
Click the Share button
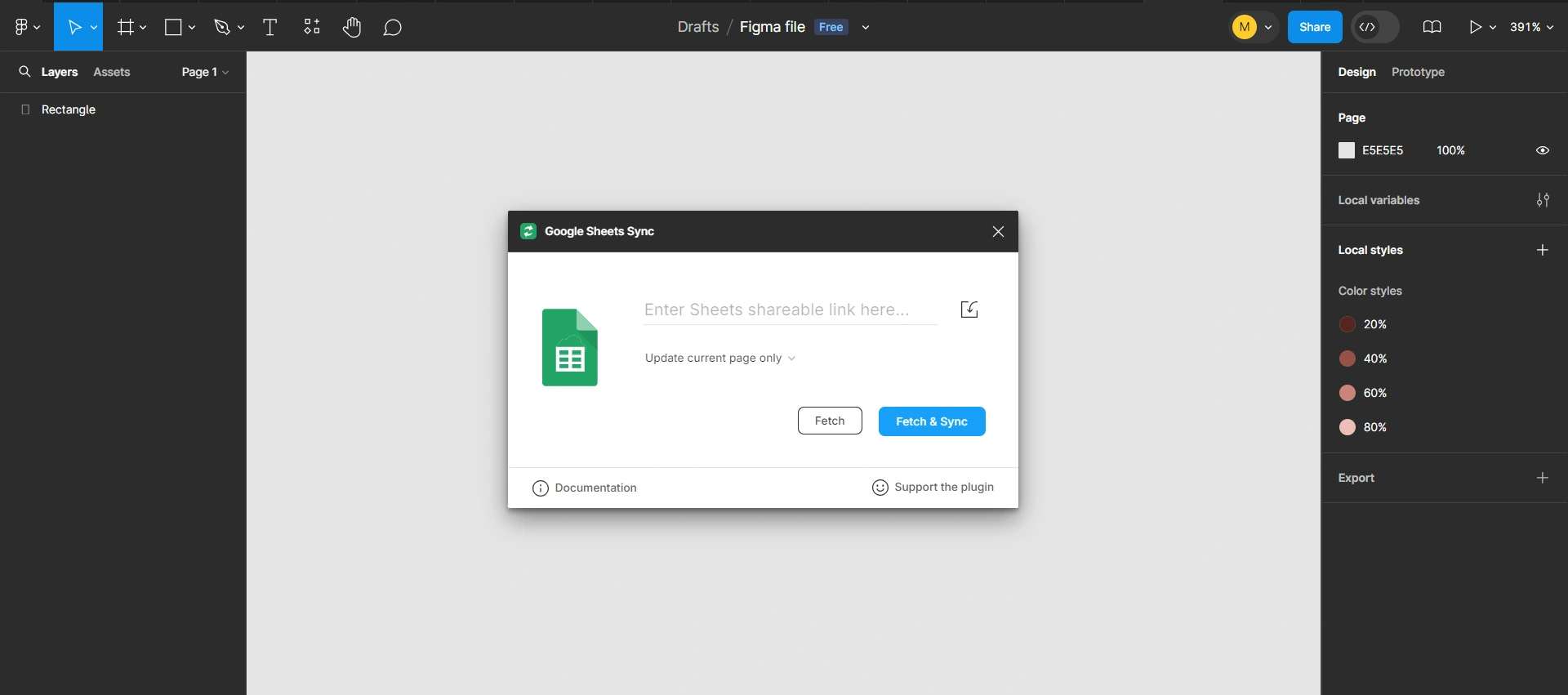(1315, 27)
